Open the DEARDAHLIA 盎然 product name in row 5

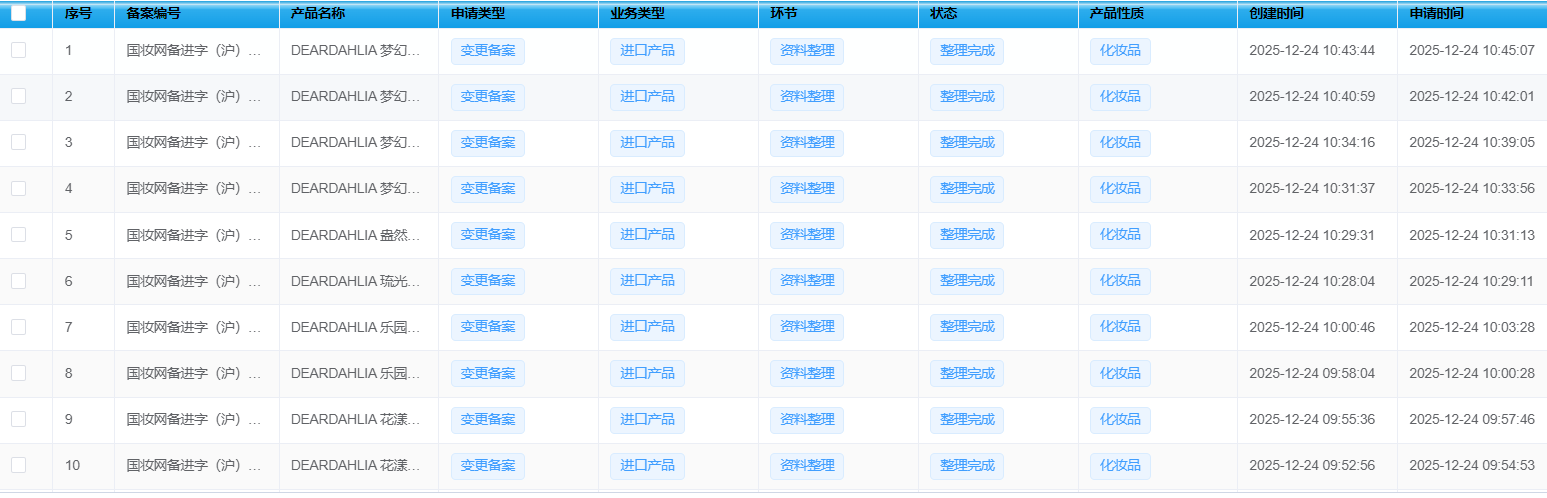point(356,235)
